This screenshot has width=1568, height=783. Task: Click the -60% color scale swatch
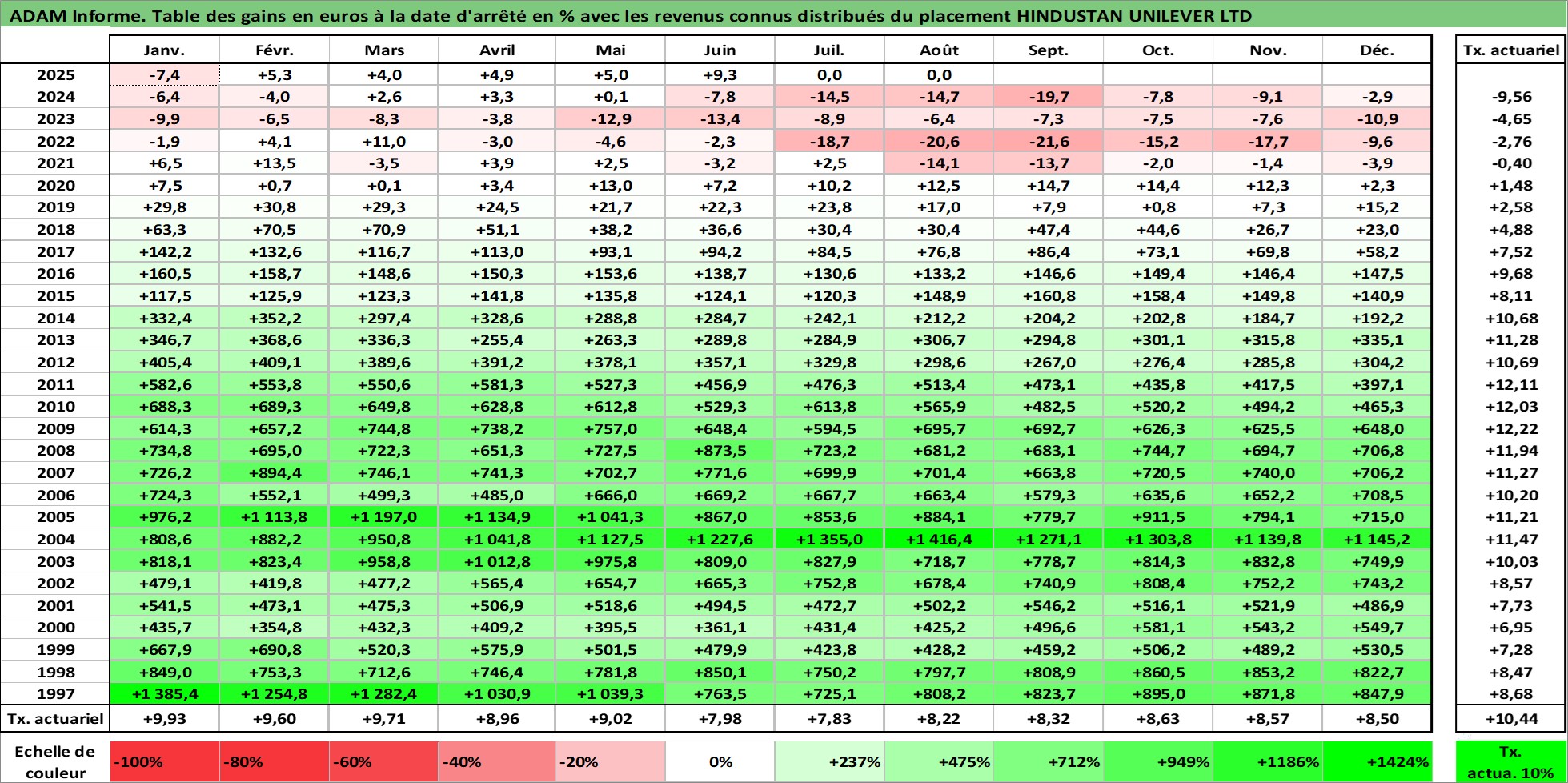point(384,762)
